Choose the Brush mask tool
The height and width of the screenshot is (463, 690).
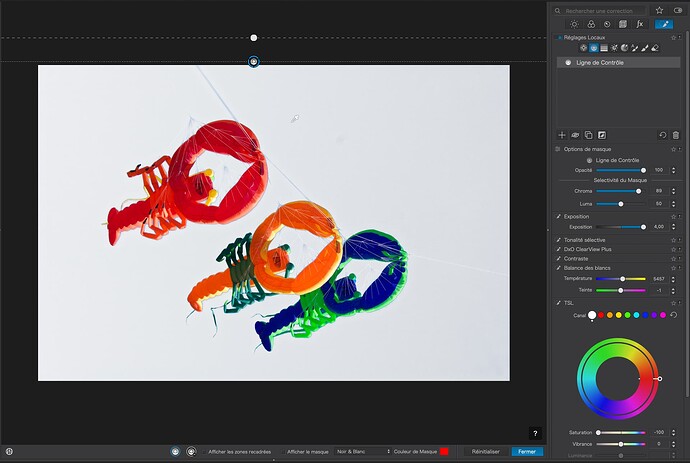tap(645, 48)
